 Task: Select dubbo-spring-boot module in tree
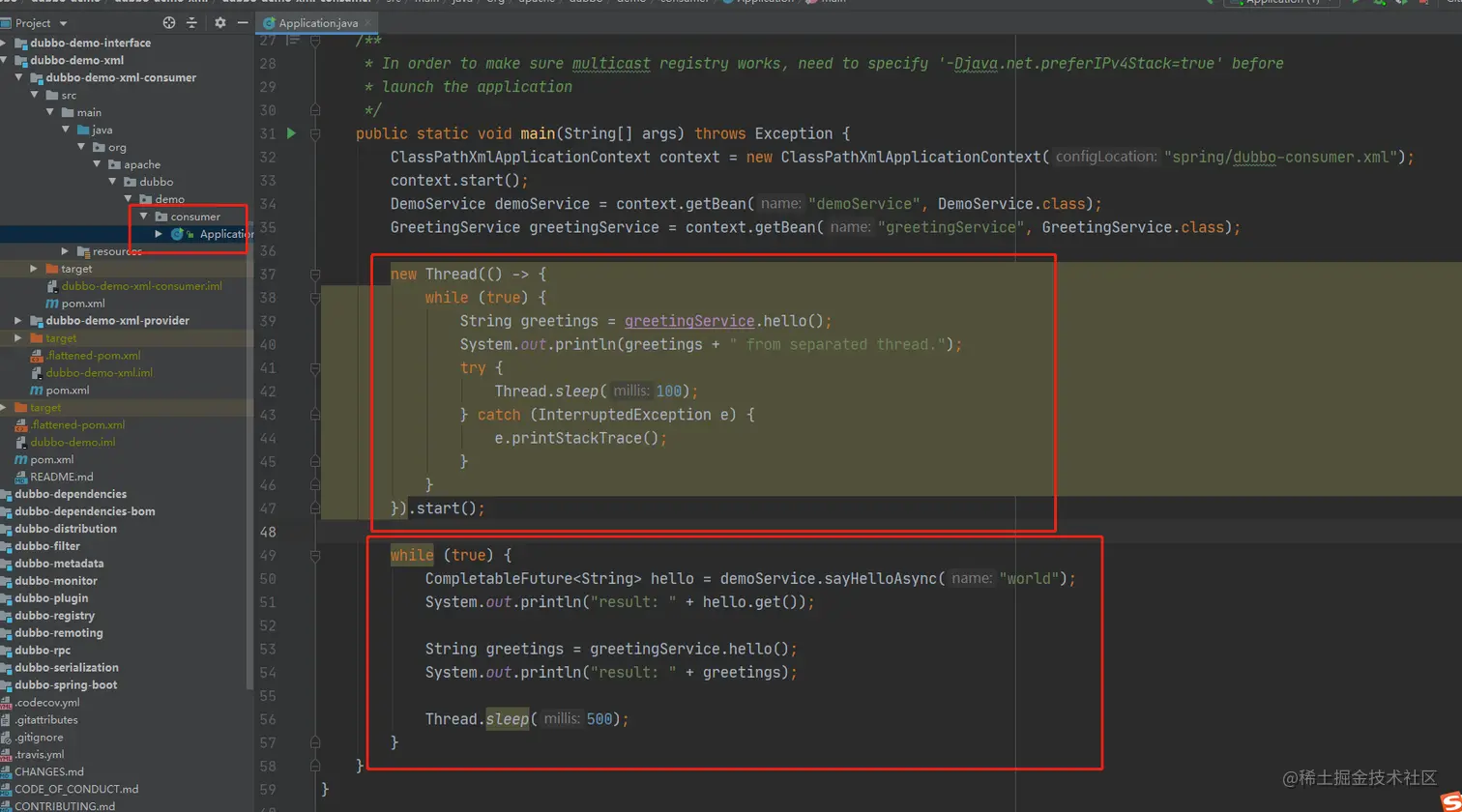[66, 685]
